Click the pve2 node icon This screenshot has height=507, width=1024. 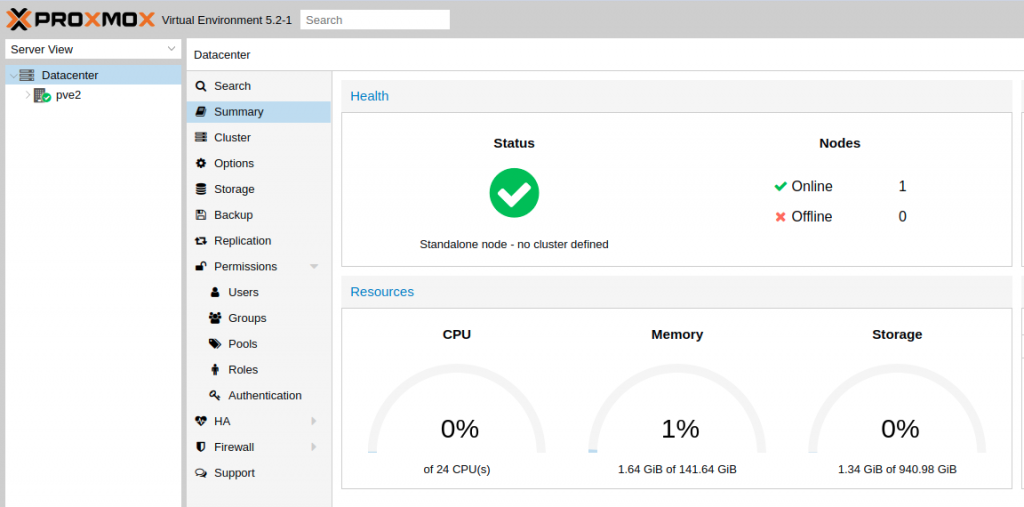pyautogui.click(x=42, y=95)
